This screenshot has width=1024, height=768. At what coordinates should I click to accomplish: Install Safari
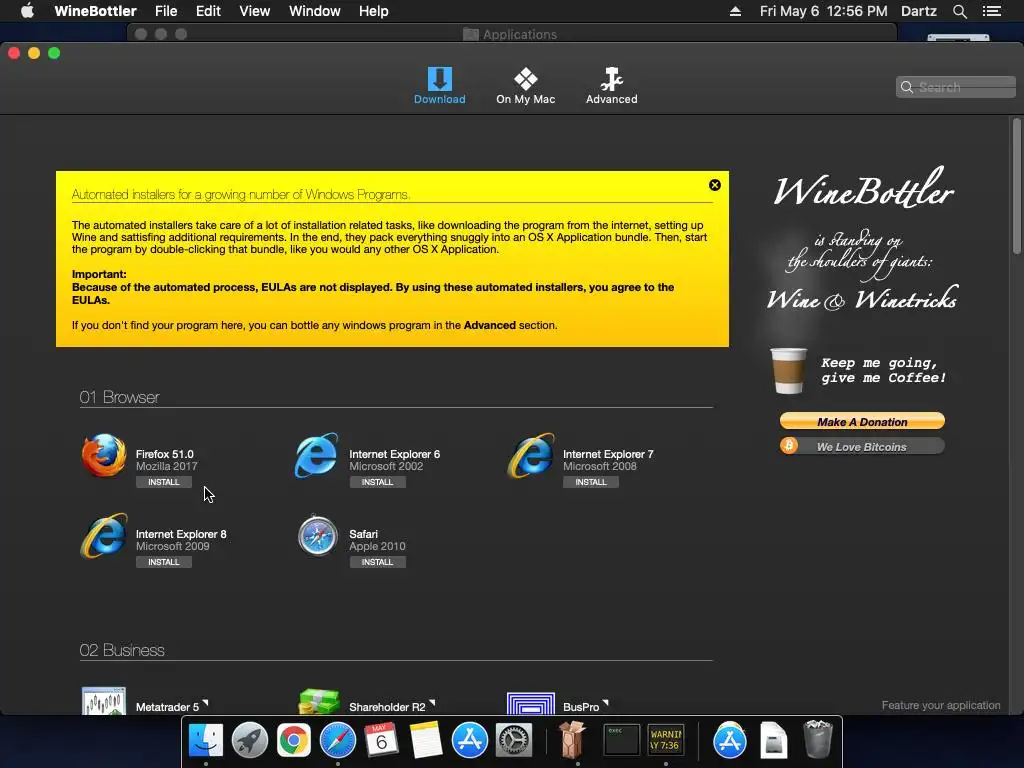377,562
